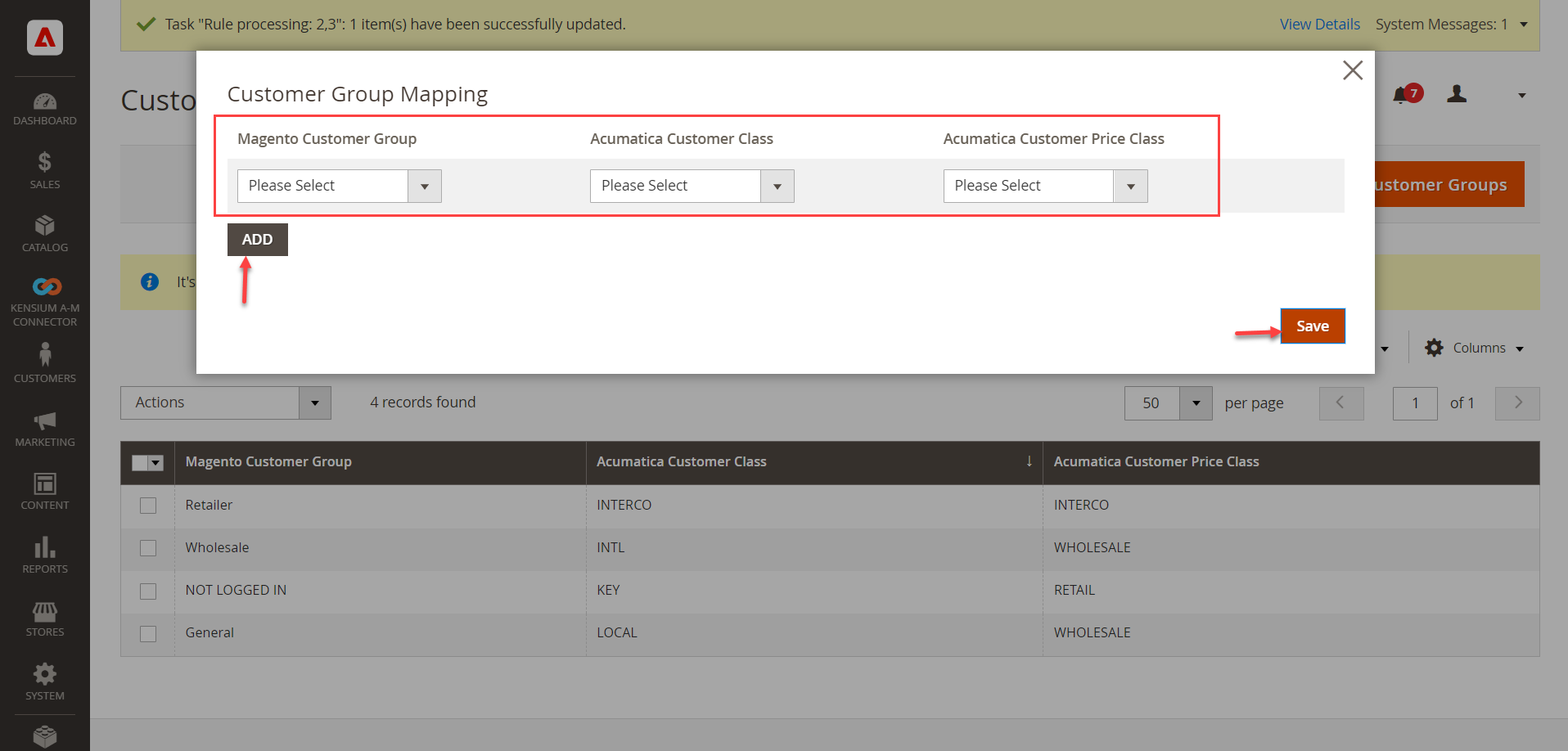Image resolution: width=1568 pixels, height=751 pixels.
Task: Open the Reports sidebar section
Action: pyautogui.click(x=44, y=555)
